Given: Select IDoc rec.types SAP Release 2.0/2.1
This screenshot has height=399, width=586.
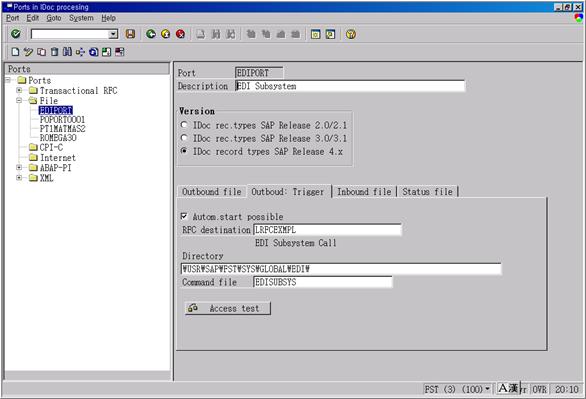Looking at the screenshot, I should coord(184,125).
